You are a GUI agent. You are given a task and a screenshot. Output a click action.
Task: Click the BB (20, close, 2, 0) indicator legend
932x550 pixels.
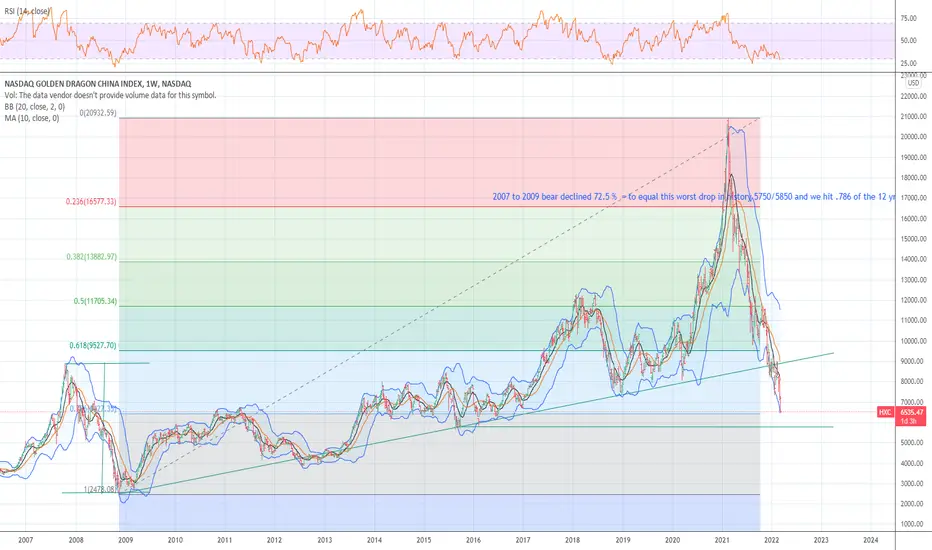(x=34, y=107)
